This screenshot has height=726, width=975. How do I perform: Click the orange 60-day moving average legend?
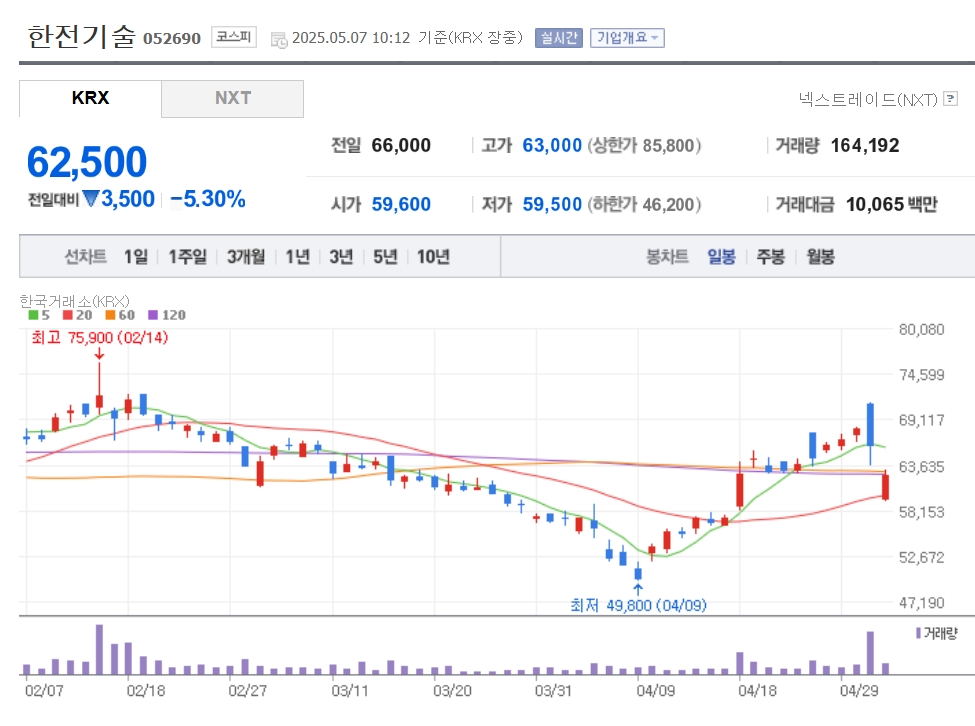(x=120, y=315)
